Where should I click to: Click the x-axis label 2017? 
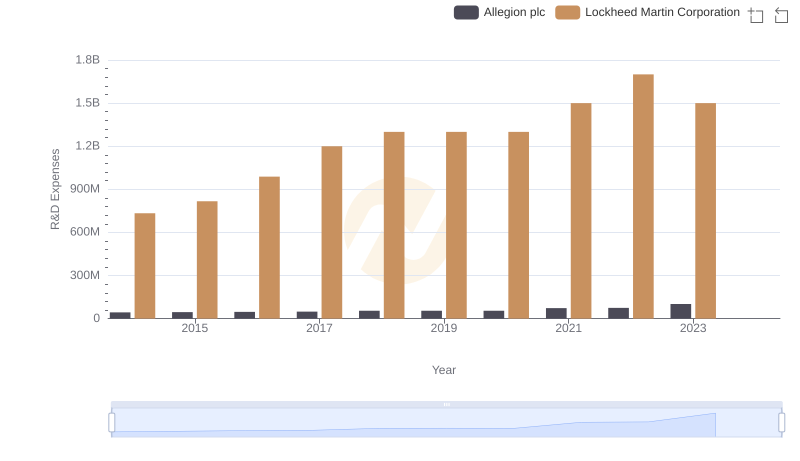[x=319, y=328]
